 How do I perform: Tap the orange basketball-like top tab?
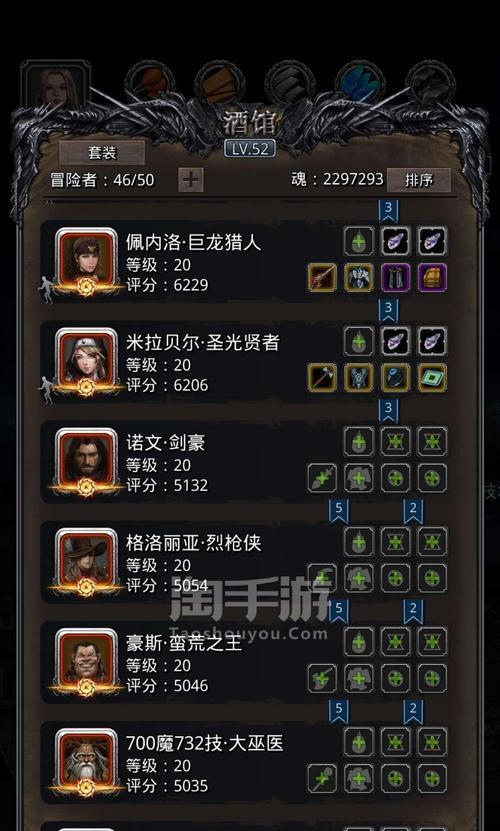[150, 84]
